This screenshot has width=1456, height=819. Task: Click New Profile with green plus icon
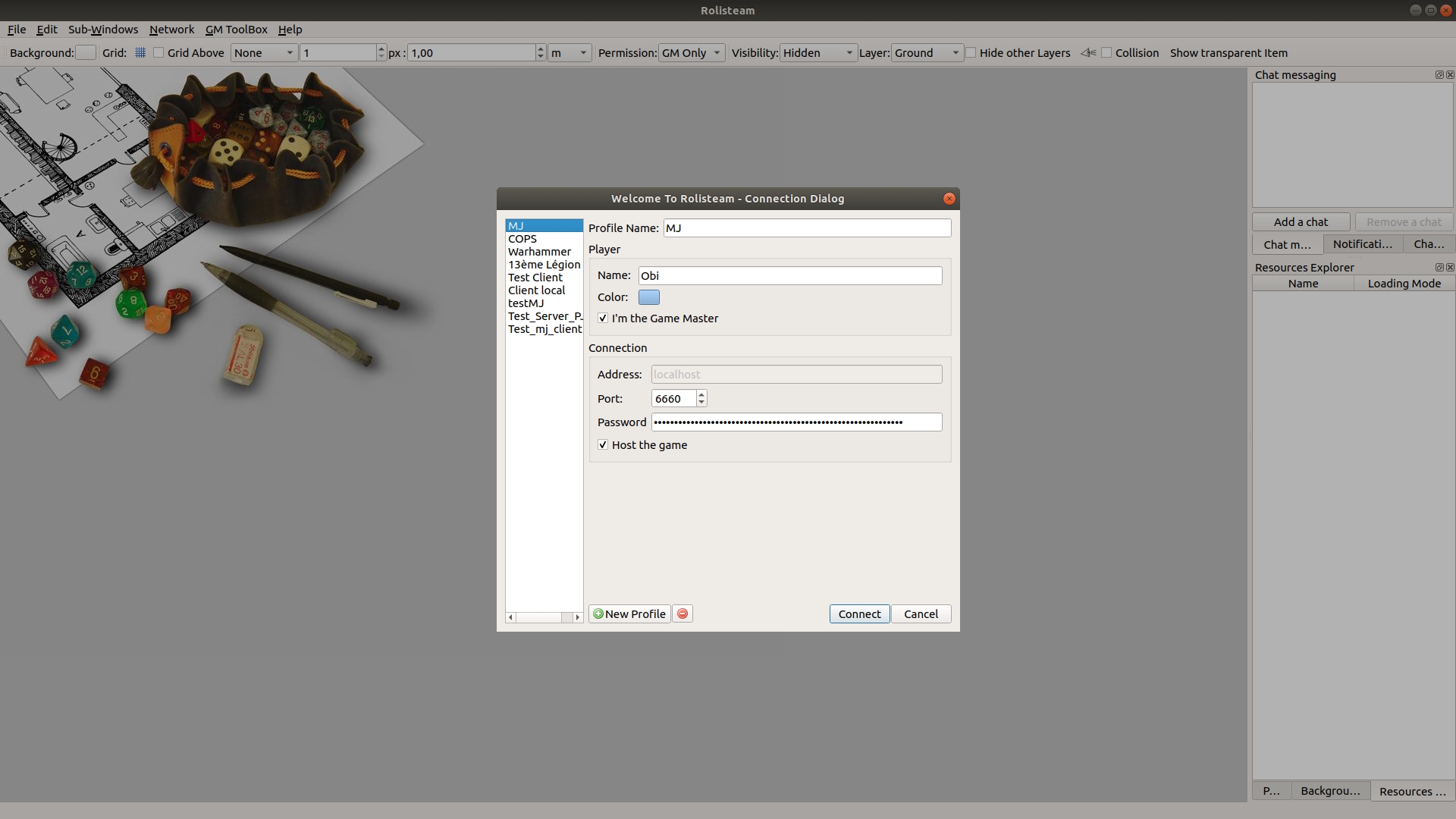[x=629, y=614]
